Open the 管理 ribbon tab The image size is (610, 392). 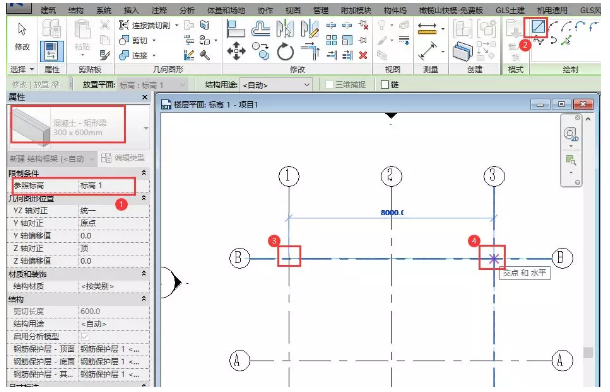point(321,10)
